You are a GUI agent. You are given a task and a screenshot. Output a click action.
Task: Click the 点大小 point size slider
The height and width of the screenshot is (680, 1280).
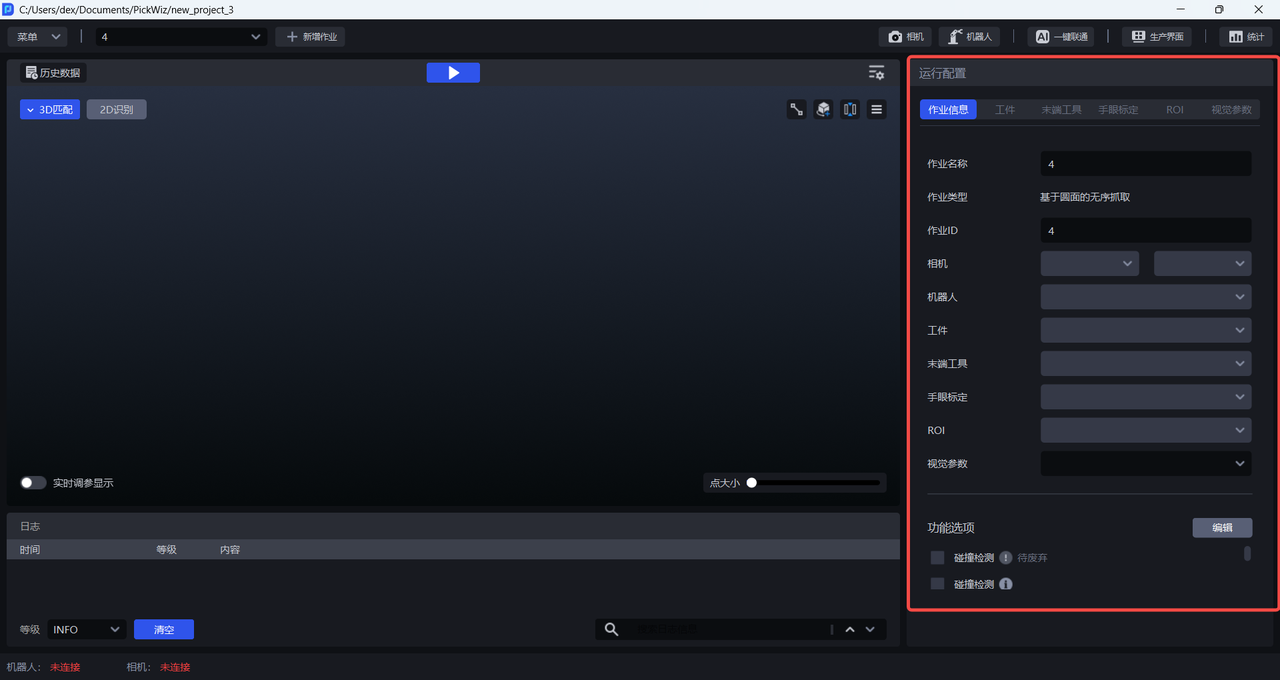click(x=815, y=483)
